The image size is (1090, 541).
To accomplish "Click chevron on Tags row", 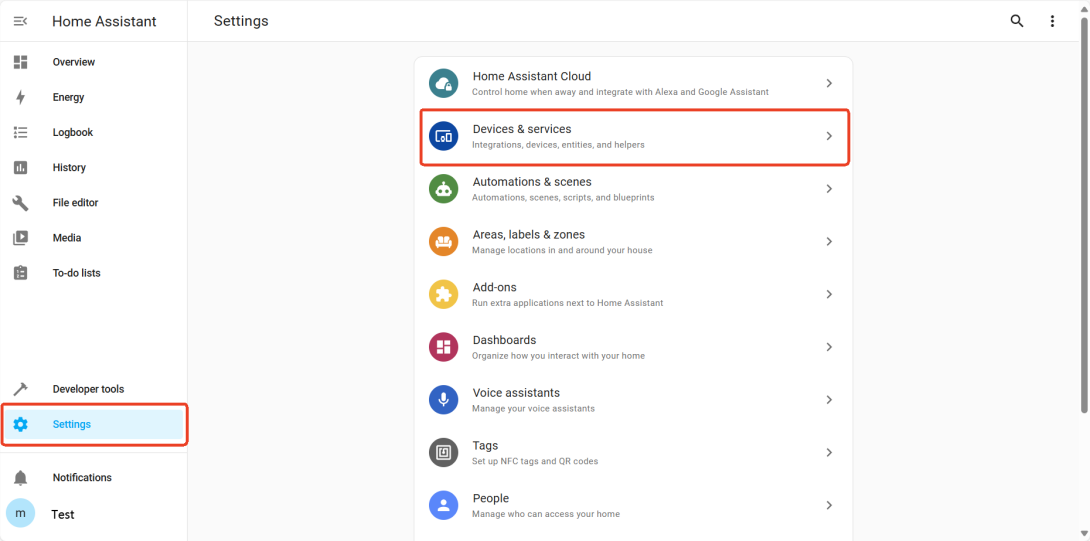I will (829, 453).
